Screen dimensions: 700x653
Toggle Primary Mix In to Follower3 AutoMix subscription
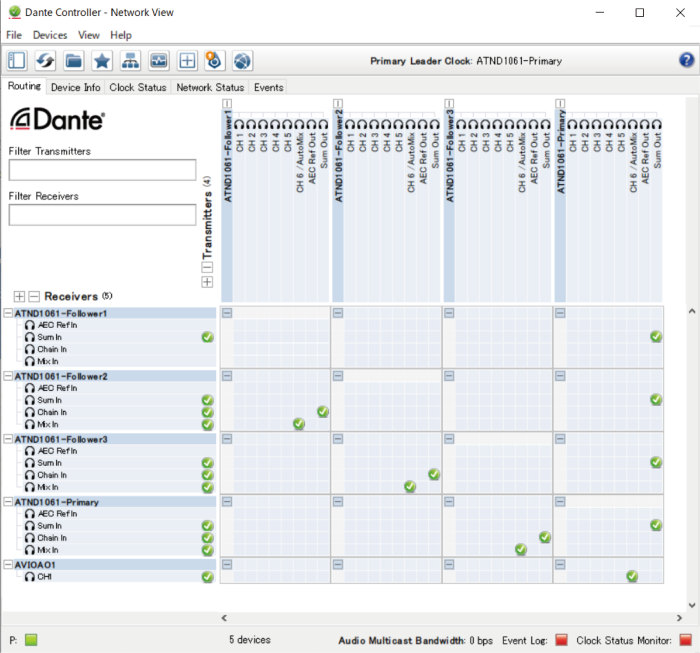click(521, 549)
